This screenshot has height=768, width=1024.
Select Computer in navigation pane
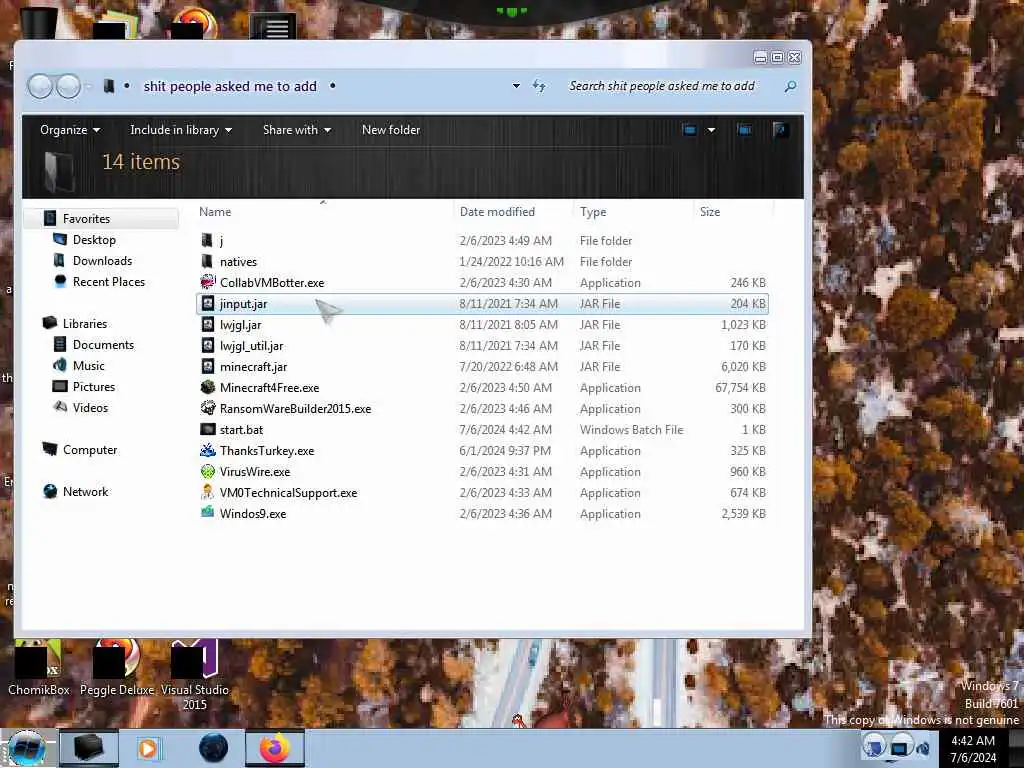(90, 449)
